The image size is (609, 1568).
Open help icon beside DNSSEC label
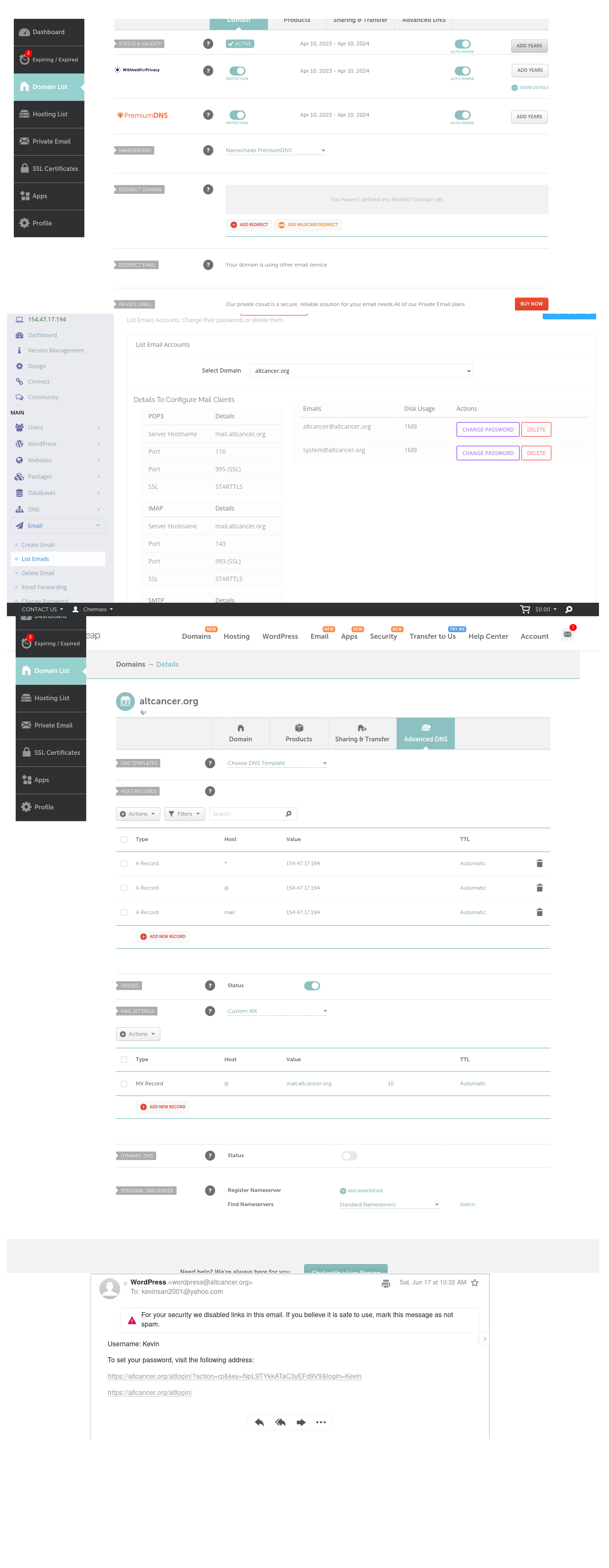tap(210, 985)
